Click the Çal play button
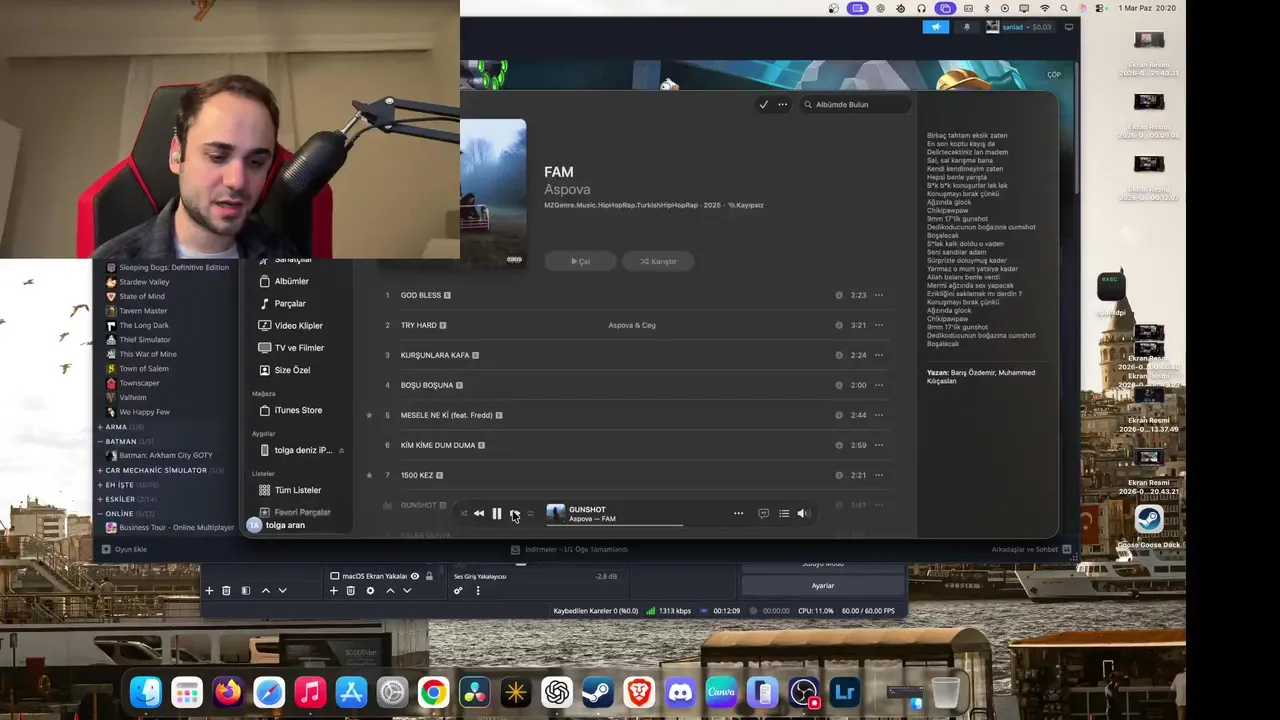The height and width of the screenshot is (720, 1280). (x=580, y=261)
